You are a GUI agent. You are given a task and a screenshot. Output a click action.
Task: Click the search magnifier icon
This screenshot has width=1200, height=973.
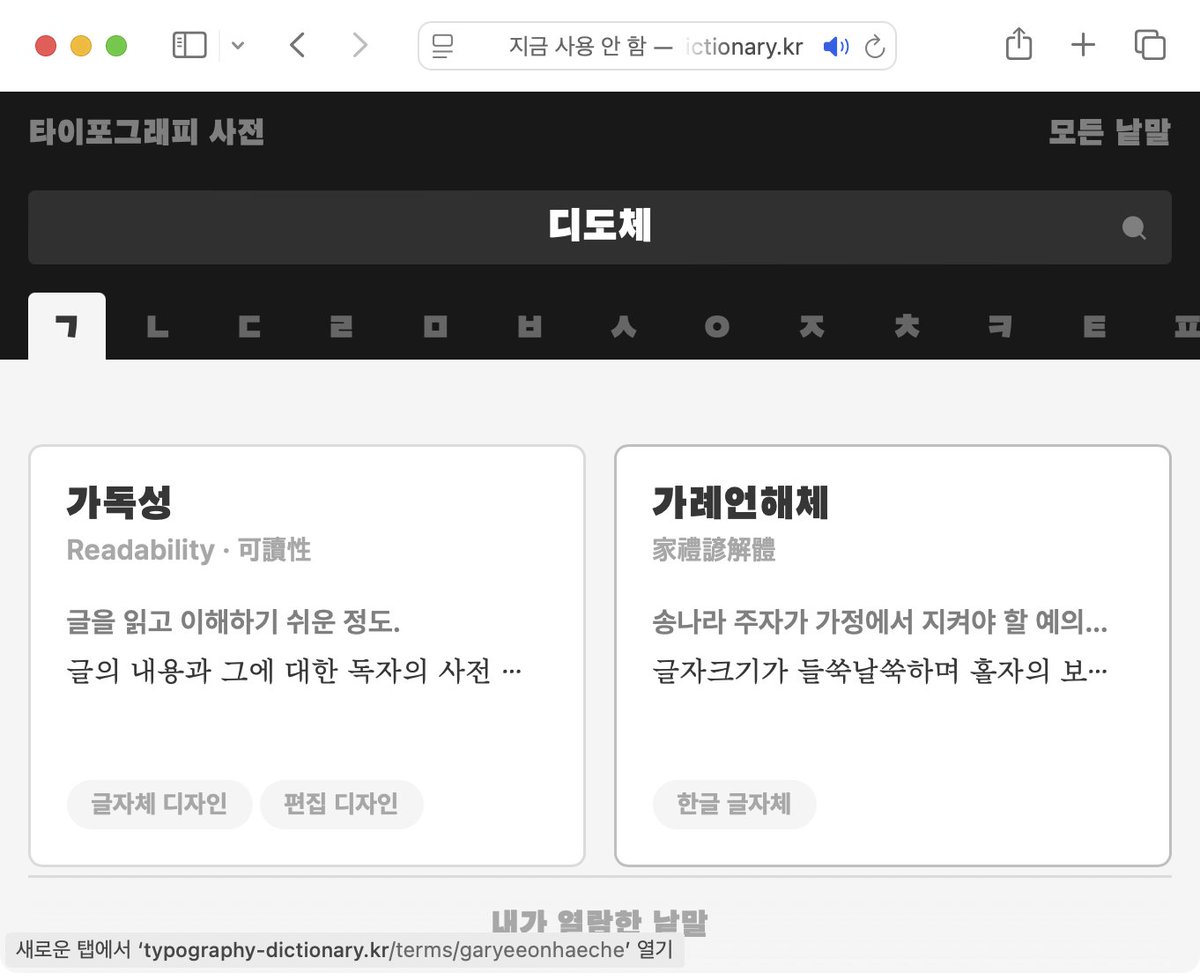(x=1133, y=228)
